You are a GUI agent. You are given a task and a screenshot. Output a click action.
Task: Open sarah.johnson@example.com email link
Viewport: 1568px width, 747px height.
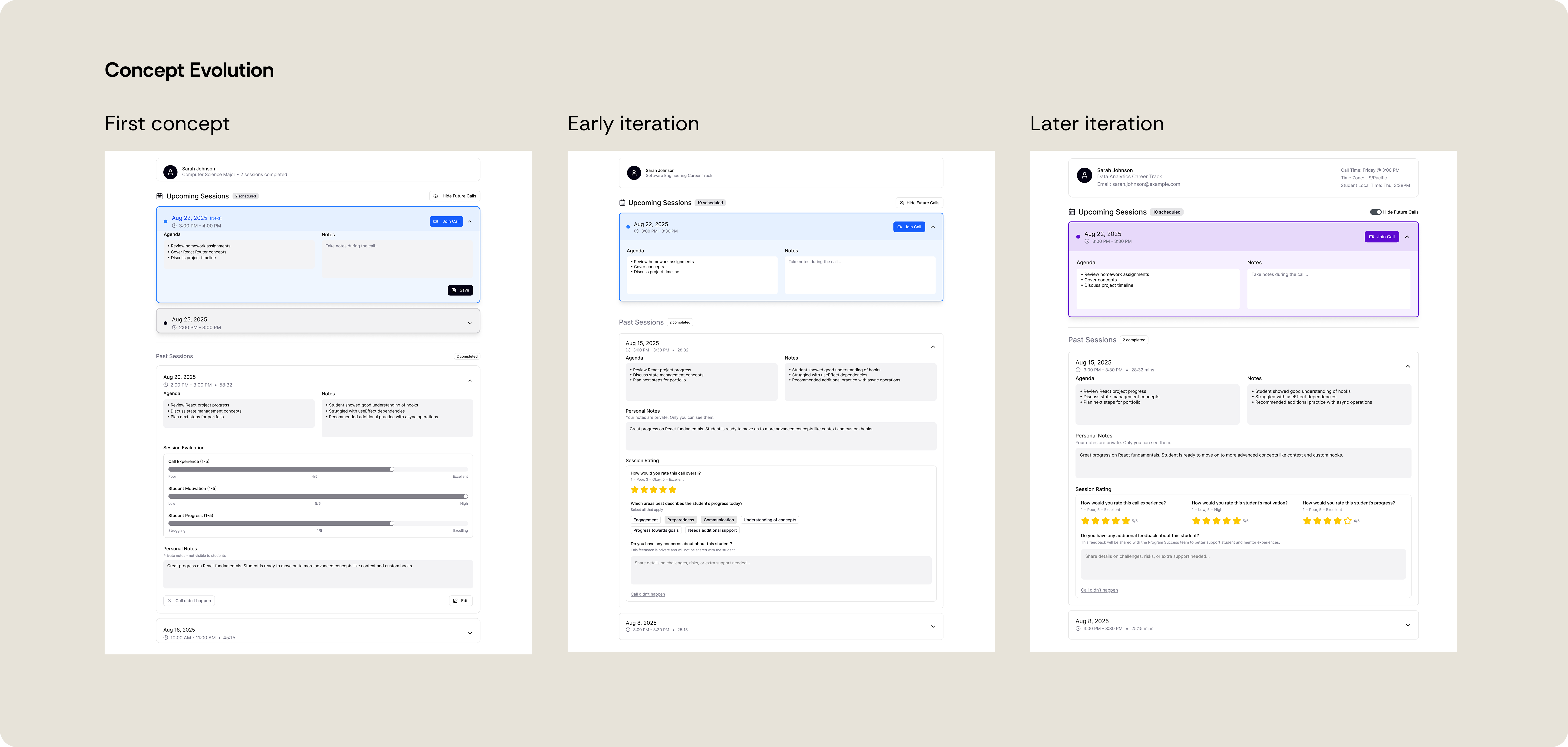1146,184
